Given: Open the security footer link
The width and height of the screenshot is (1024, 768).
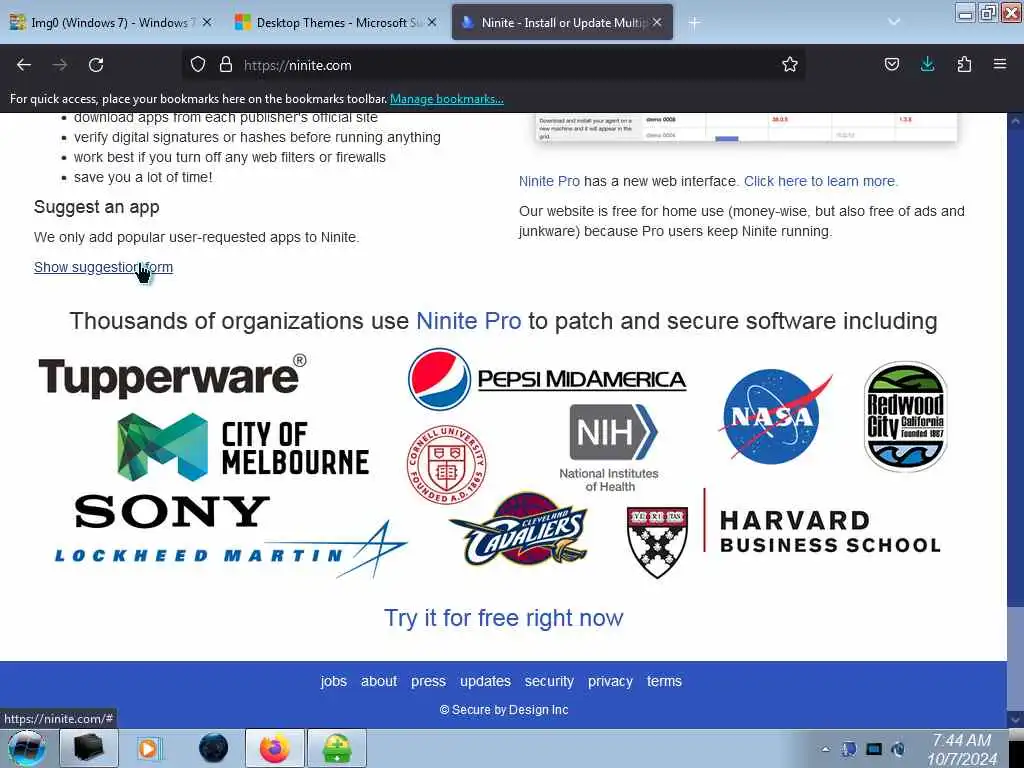Looking at the screenshot, I should tap(549, 681).
